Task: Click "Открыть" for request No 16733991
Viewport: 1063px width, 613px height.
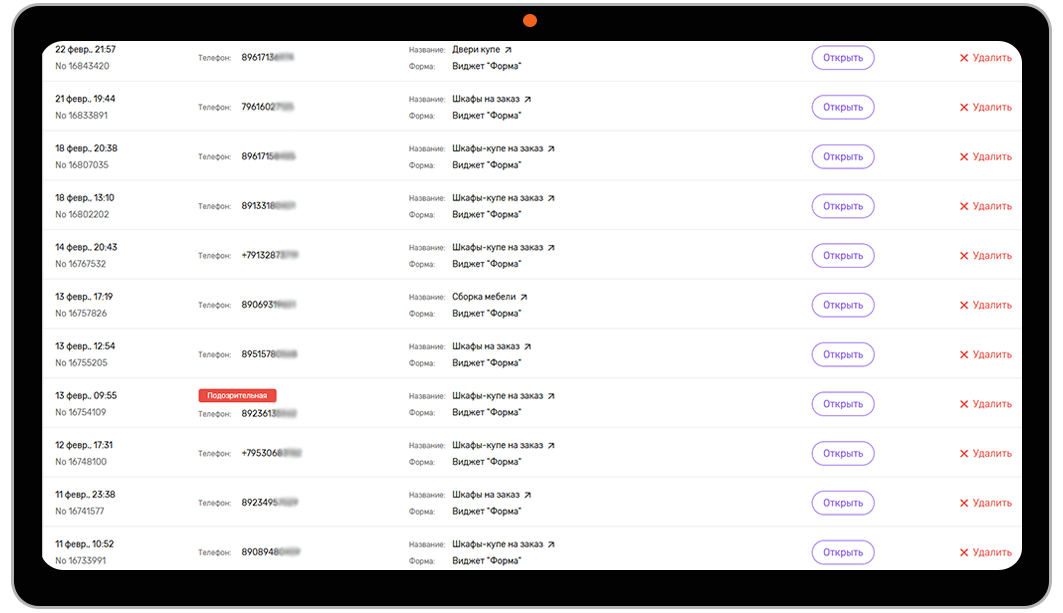Action: tap(842, 552)
